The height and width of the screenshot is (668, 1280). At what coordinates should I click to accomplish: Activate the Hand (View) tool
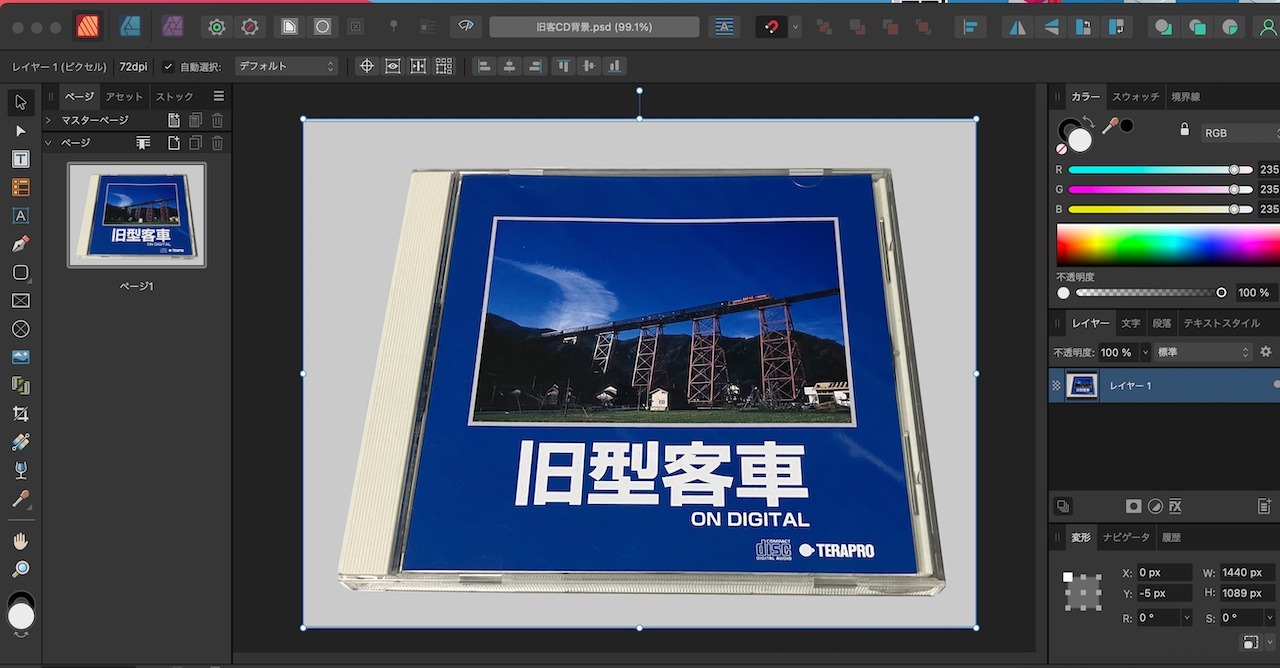coord(20,541)
